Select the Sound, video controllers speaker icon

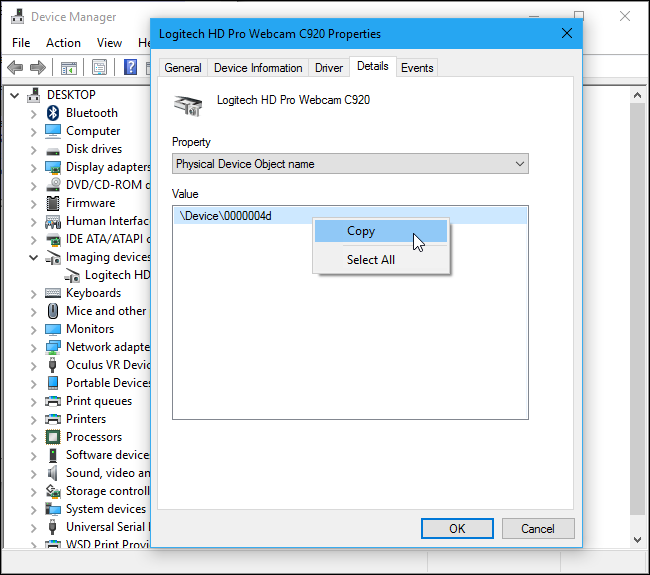tap(53, 473)
